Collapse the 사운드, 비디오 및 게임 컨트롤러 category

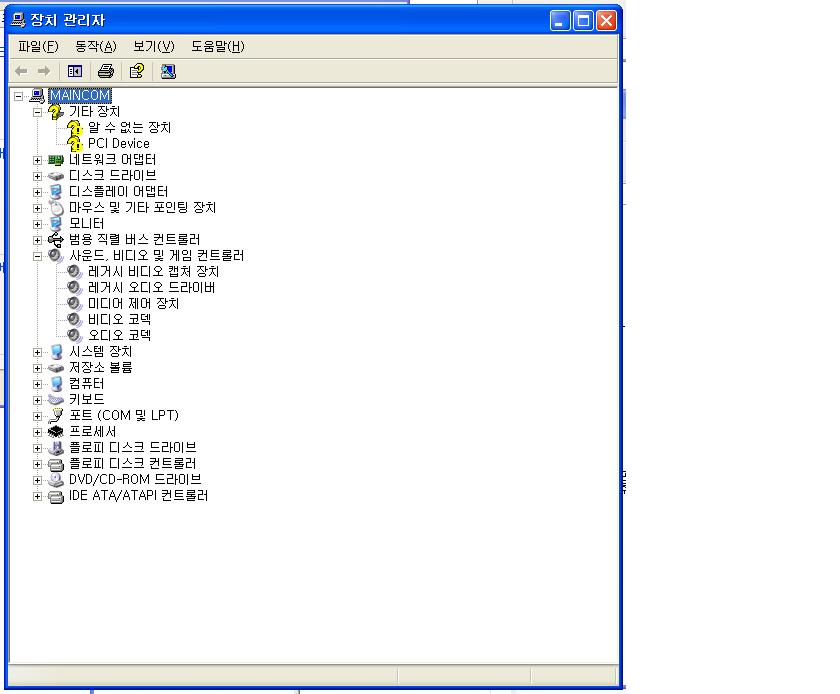[37, 256]
